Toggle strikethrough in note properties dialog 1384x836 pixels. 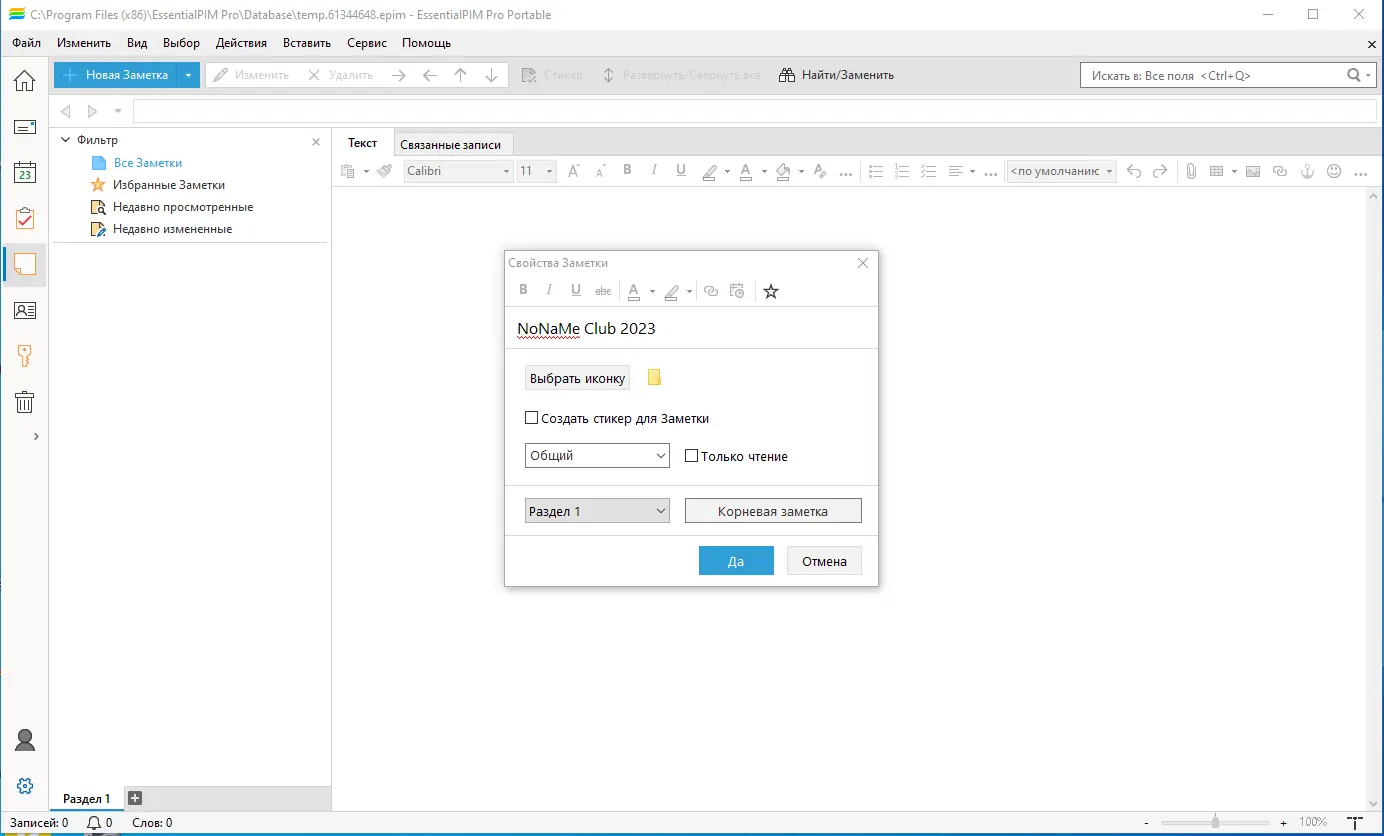click(603, 291)
